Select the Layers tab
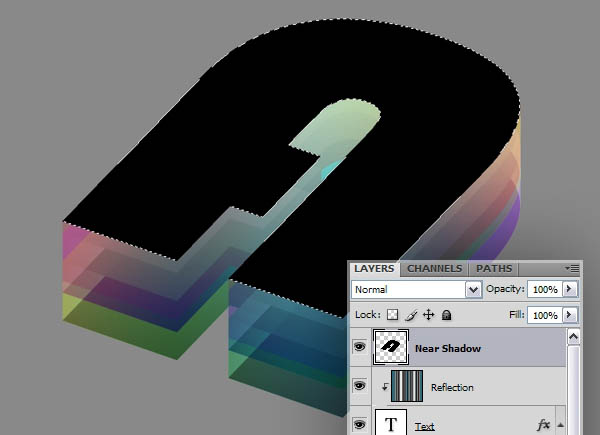Image resolution: width=600 pixels, height=435 pixels. (374, 269)
